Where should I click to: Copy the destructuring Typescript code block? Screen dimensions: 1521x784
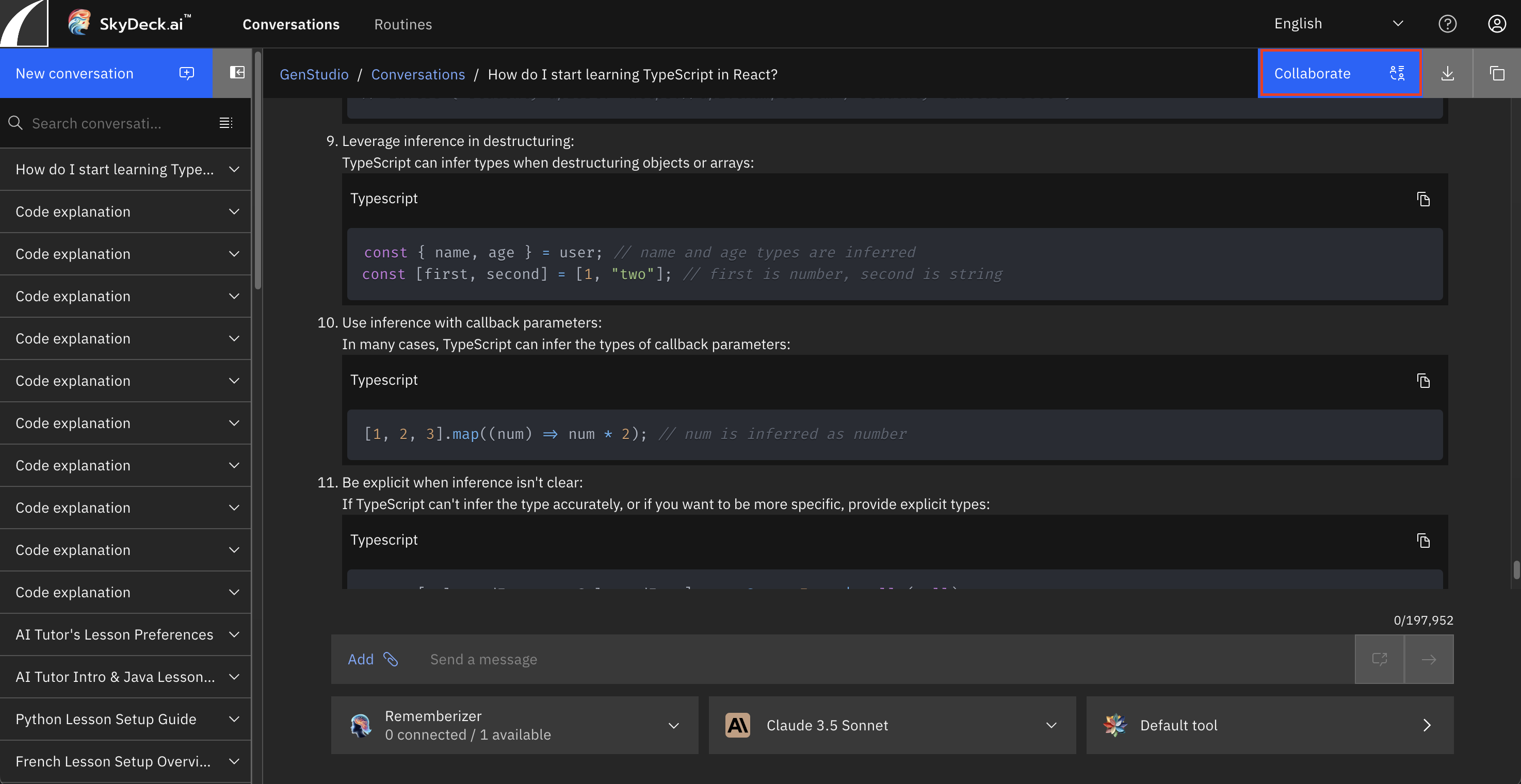click(1423, 199)
